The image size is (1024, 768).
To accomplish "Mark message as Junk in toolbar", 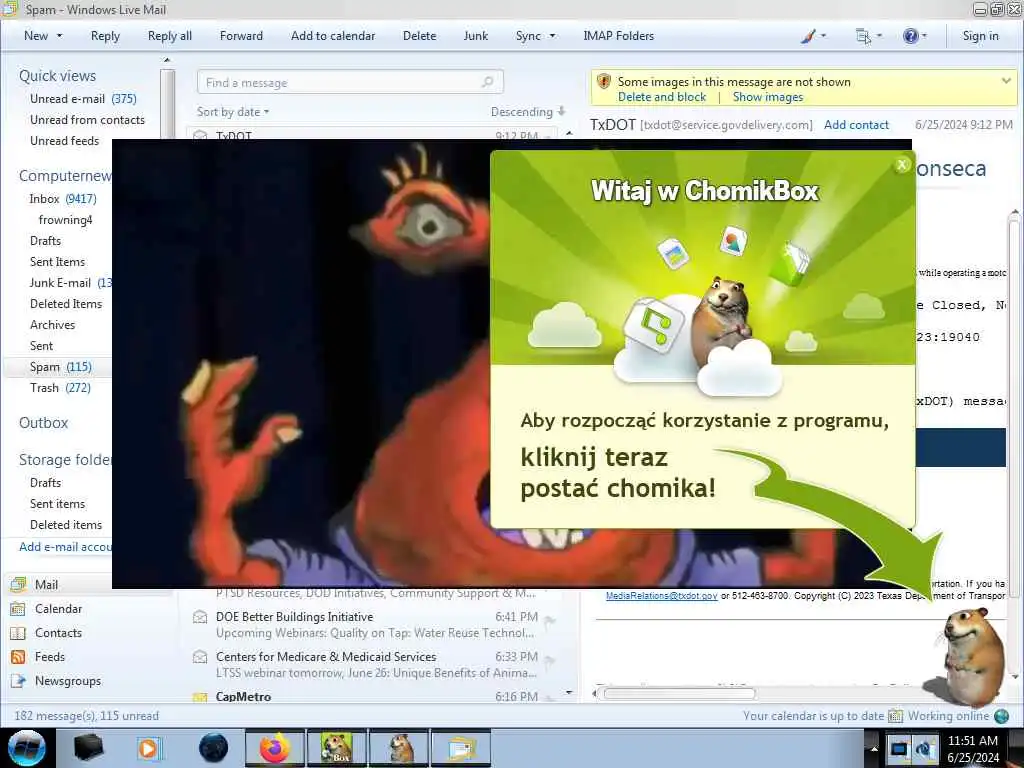I will [475, 36].
